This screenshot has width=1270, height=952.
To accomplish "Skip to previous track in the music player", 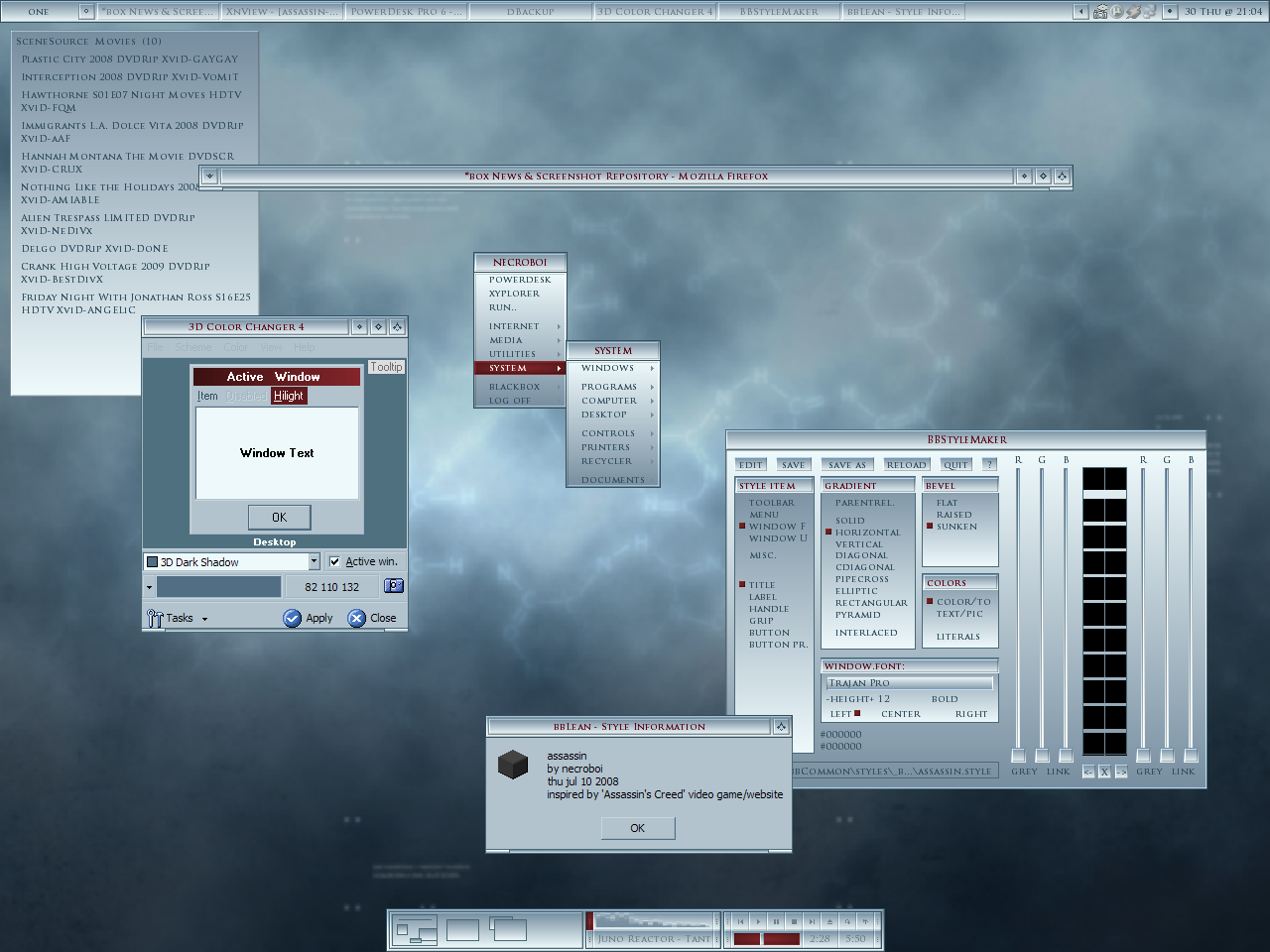I will click(740, 921).
